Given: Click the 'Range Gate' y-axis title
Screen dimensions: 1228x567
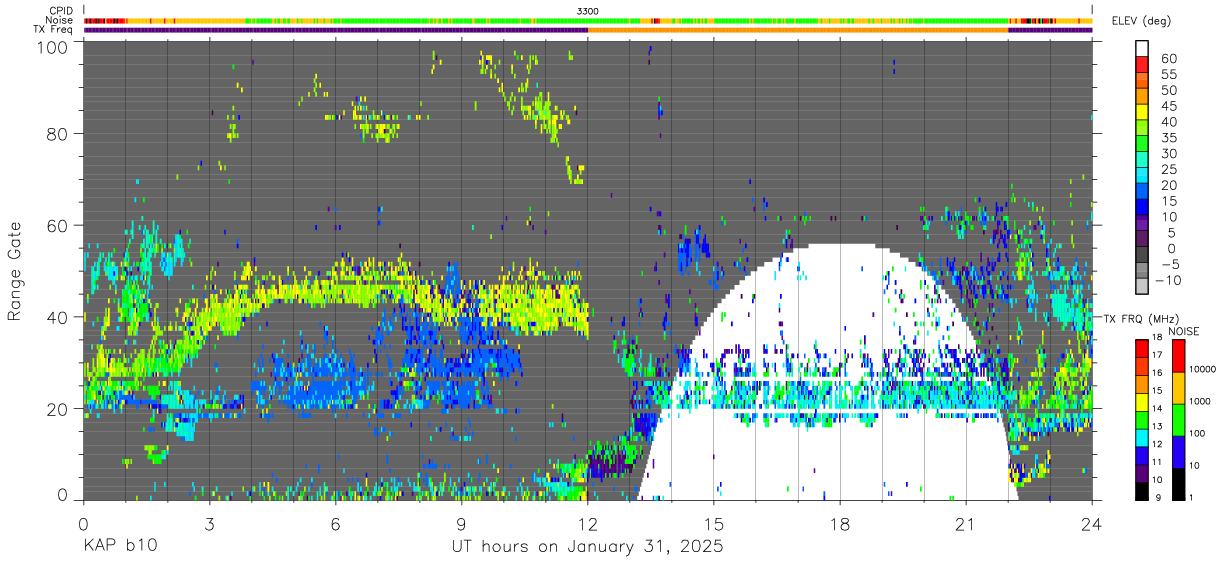Looking at the screenshot, I should 15,272.
